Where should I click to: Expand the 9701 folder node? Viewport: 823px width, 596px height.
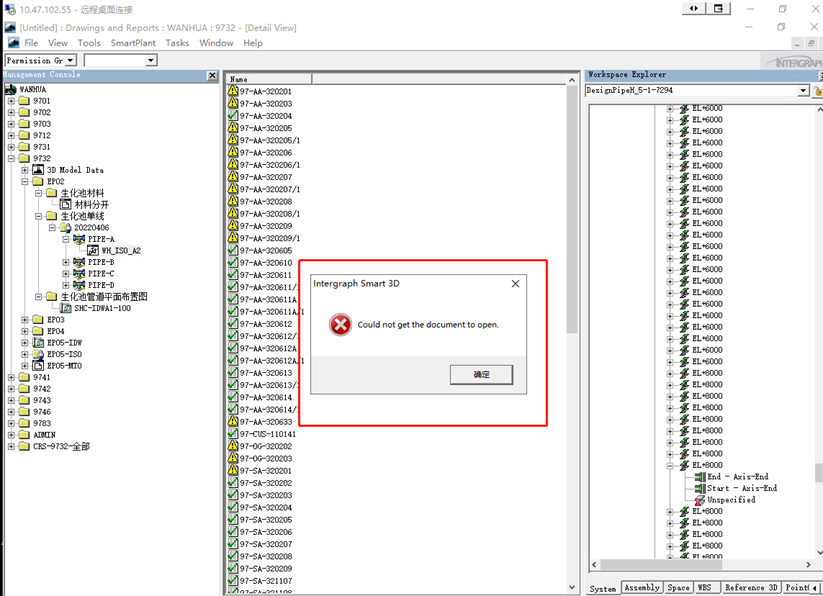point(12,101)
